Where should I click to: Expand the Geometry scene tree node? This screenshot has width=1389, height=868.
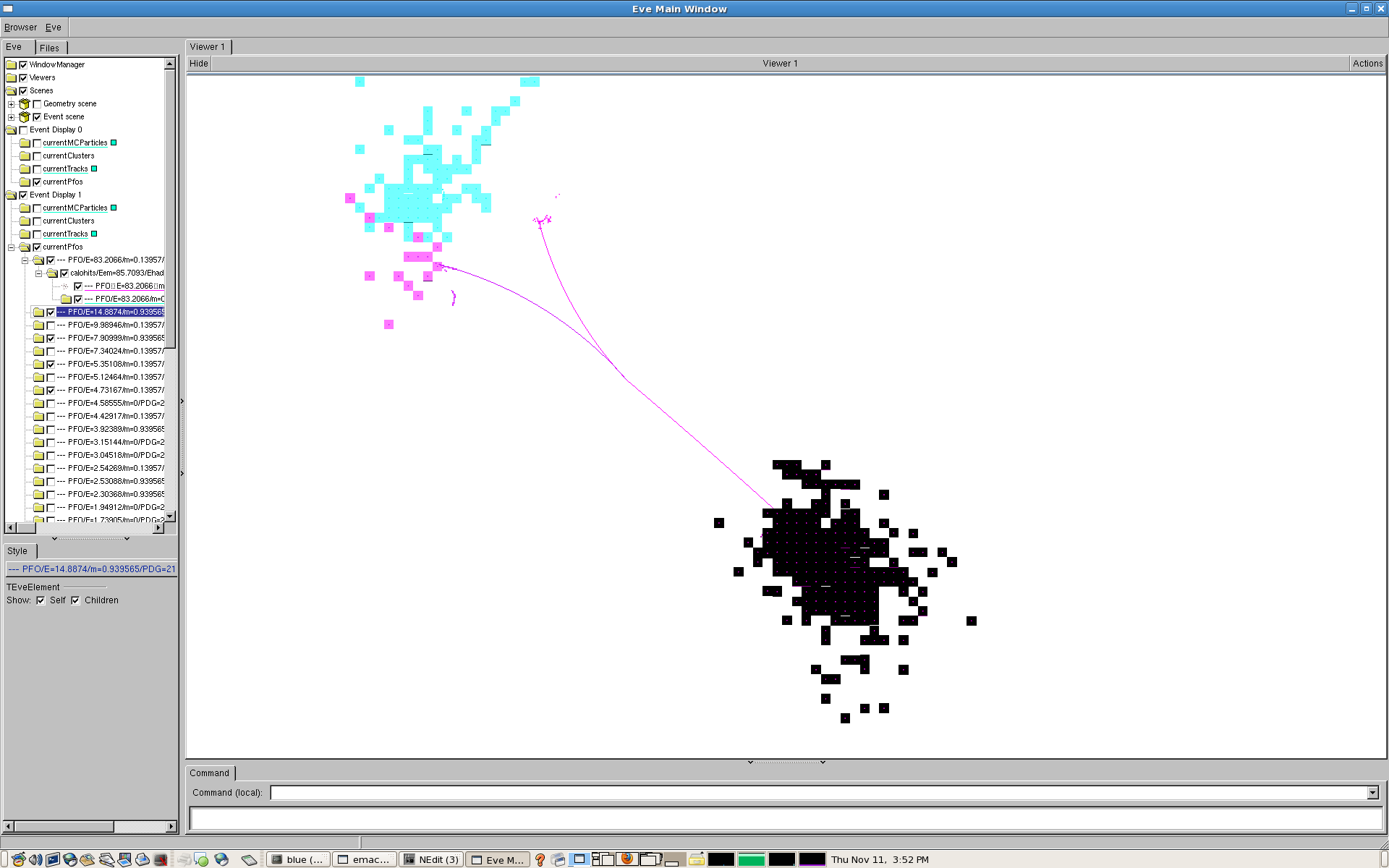(11, 104)
